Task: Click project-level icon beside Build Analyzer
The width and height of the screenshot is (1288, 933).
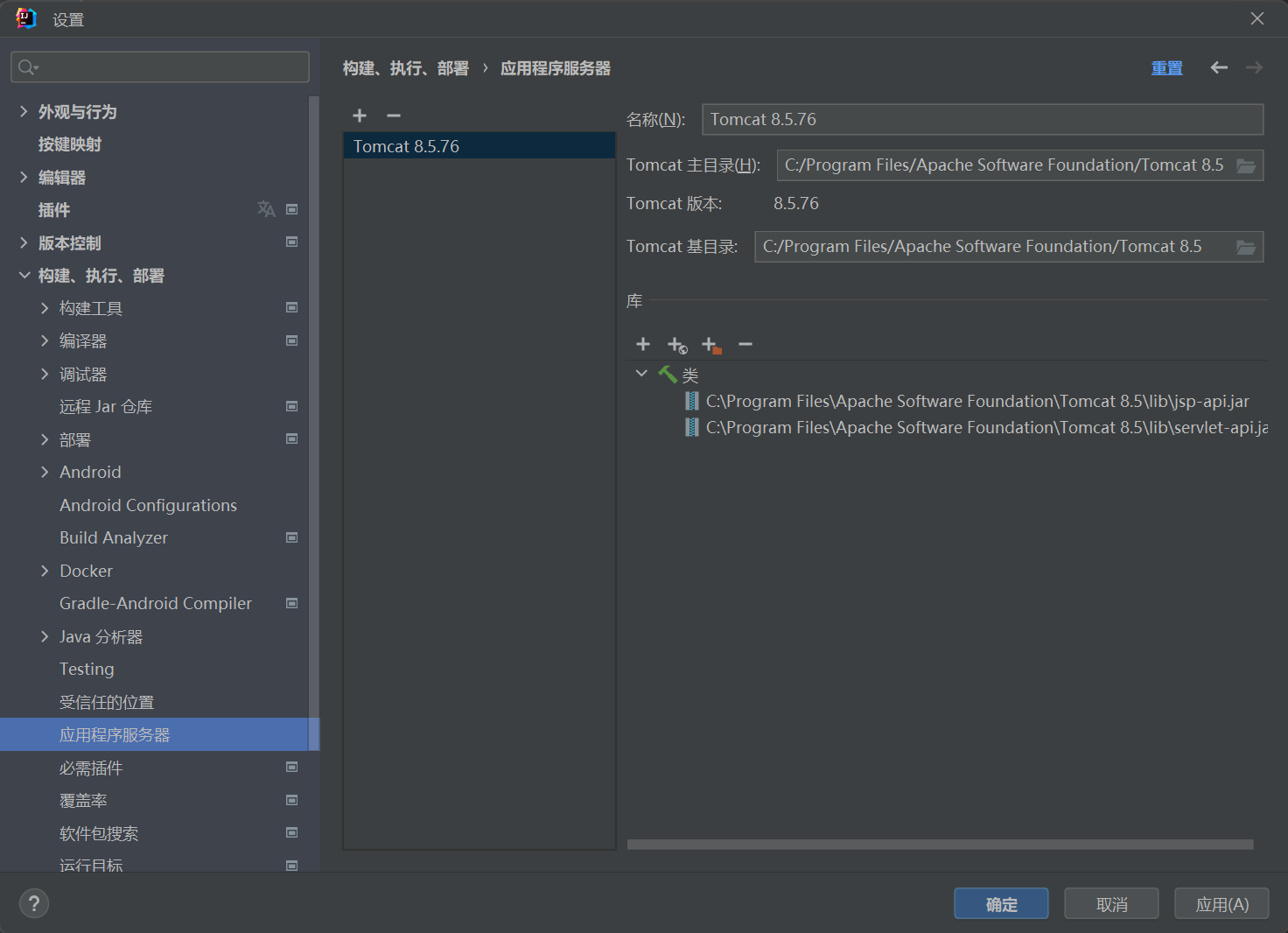Action: (x=292, y=537)
